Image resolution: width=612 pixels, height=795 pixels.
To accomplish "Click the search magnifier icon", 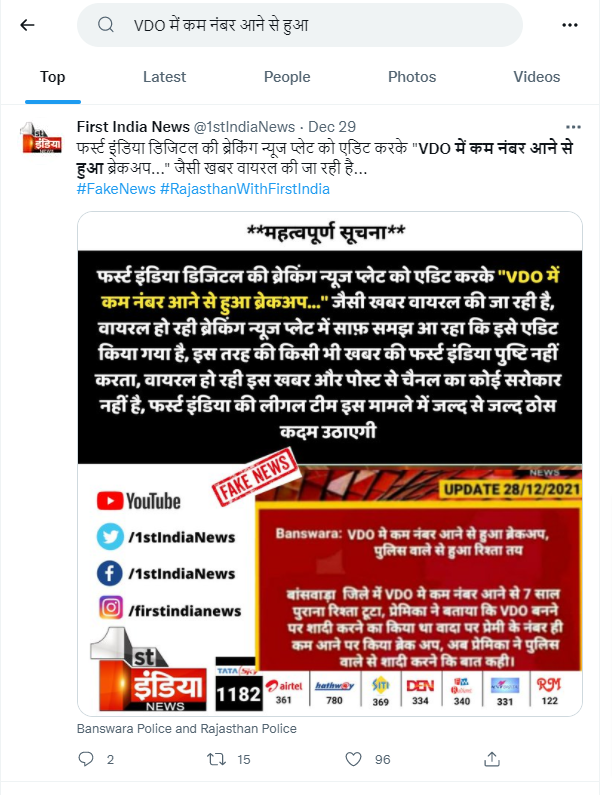I will 105,25.
